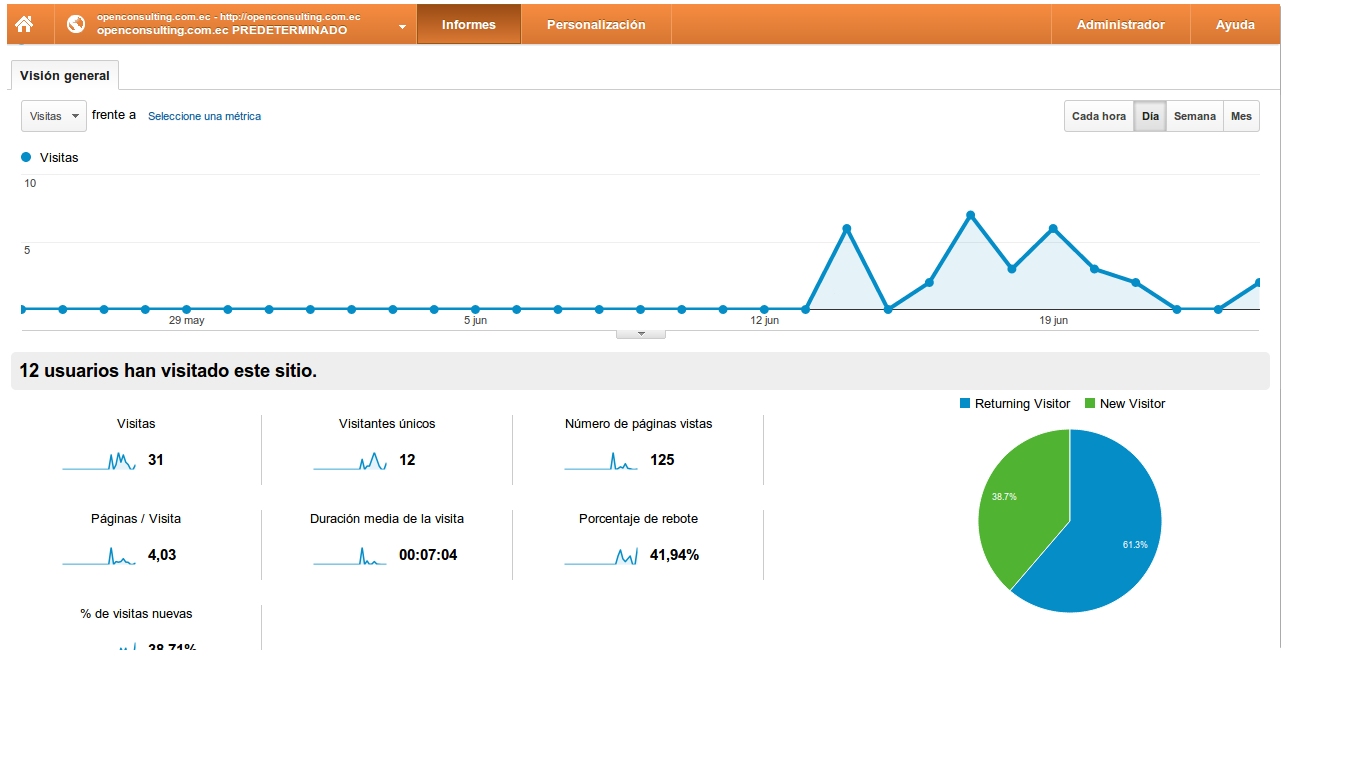The height and width of the screenshot is (768, 1366).
Task: Click the Seleccione una métrica link
Action: (204, 117)
